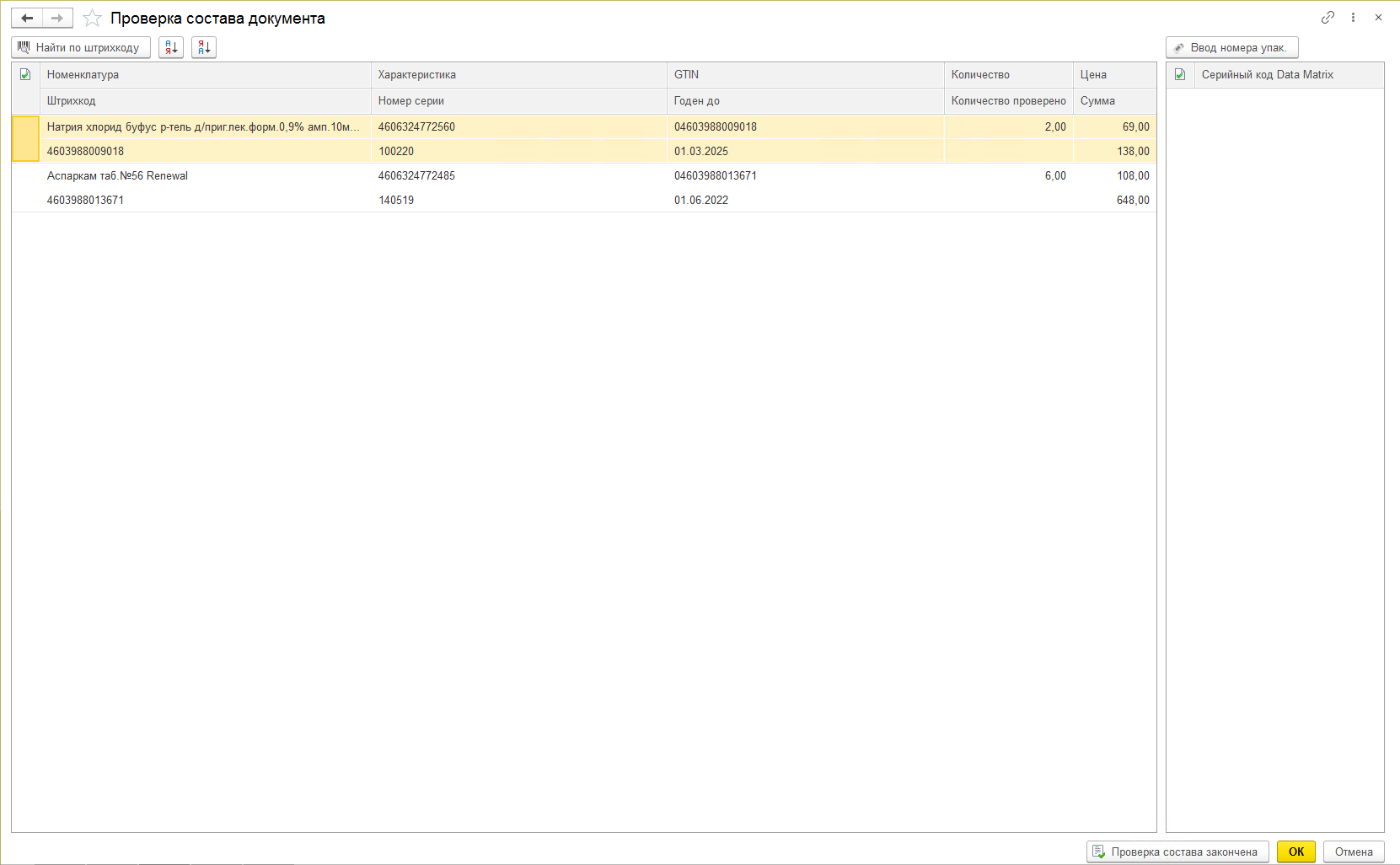Click the GTIN column header
The height and width of the screenshot is (865, 1400).
pos(686,75)
